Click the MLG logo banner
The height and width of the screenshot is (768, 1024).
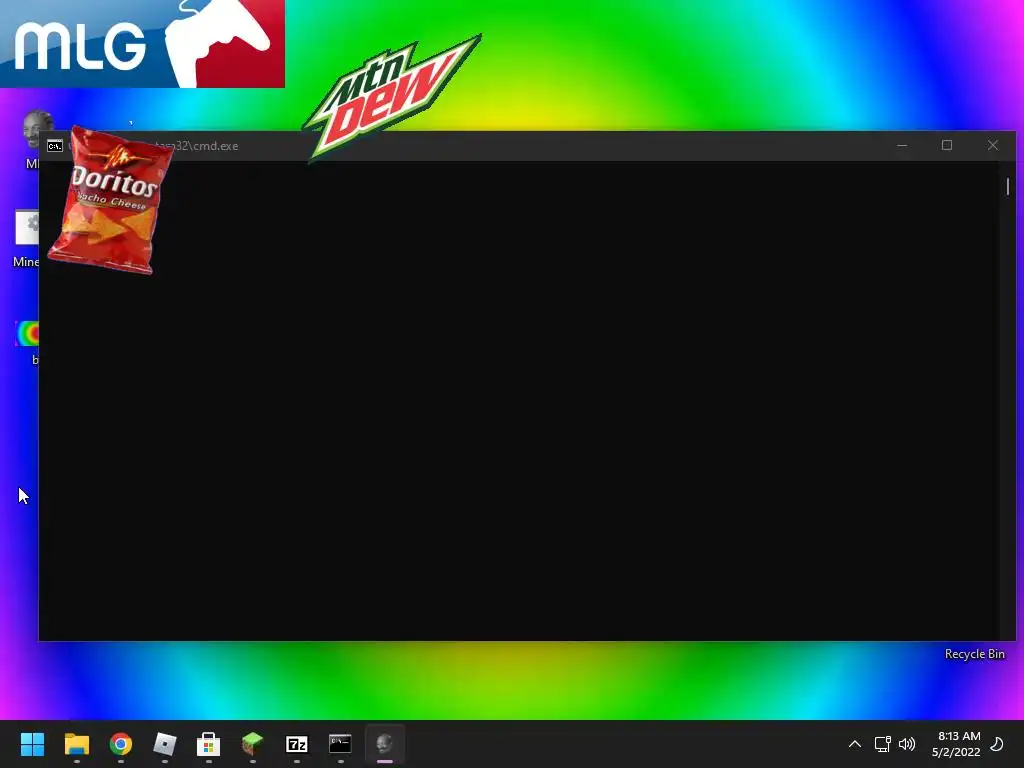point(142,43)
